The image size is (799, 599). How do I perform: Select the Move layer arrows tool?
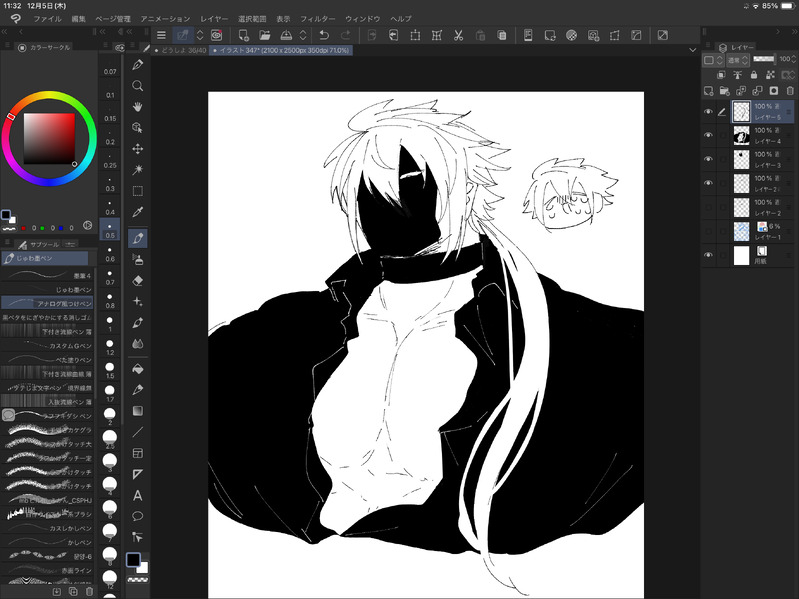(x=138, y=149)
